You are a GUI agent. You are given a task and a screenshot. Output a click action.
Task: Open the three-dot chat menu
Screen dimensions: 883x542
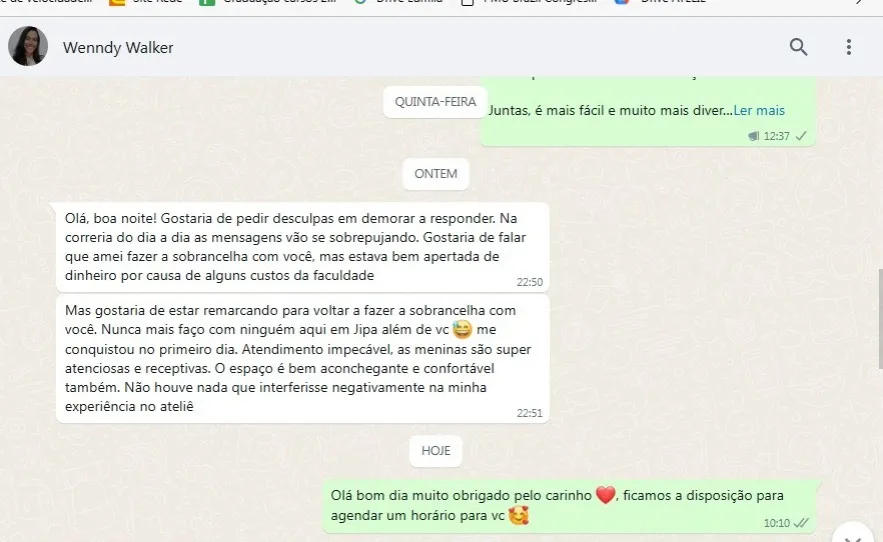[x=849, y=47]
